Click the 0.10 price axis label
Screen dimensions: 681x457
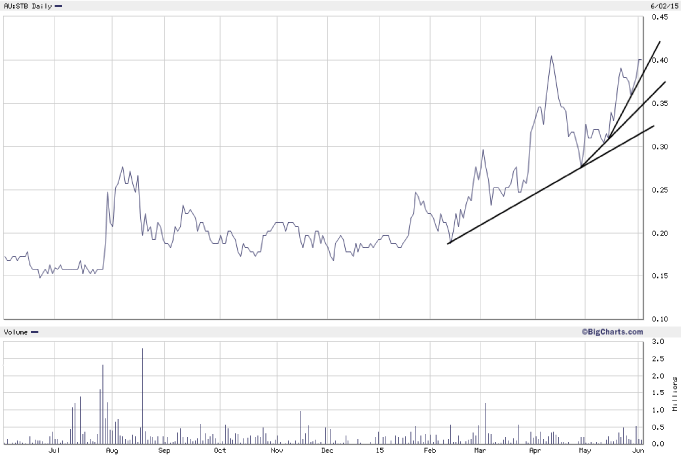(x=661, y=319)
